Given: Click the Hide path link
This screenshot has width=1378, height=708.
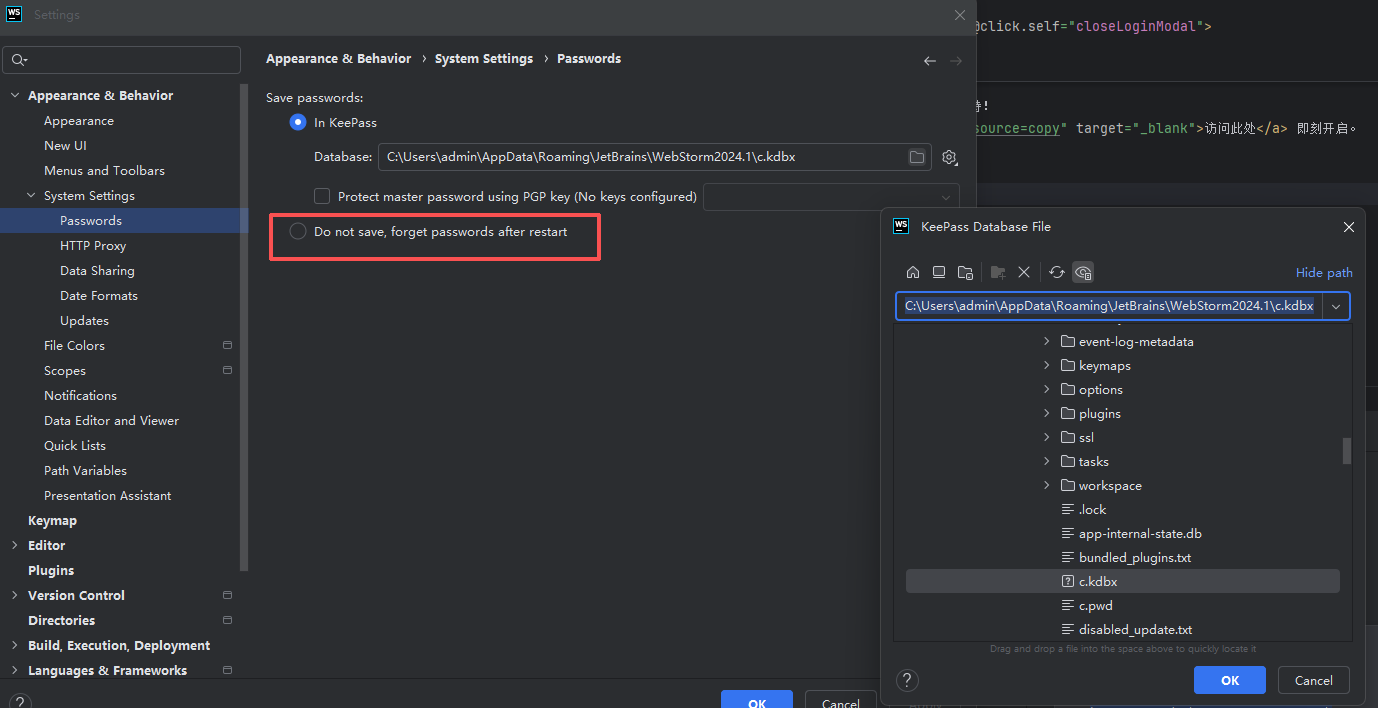Looking at the screenshot, I should [x=1324, y=272].
